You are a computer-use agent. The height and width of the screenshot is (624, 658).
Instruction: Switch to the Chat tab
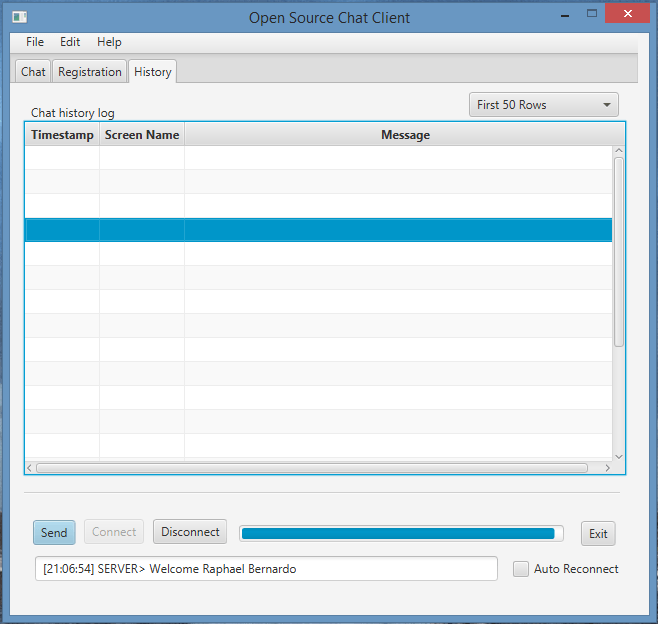(33, 72)
